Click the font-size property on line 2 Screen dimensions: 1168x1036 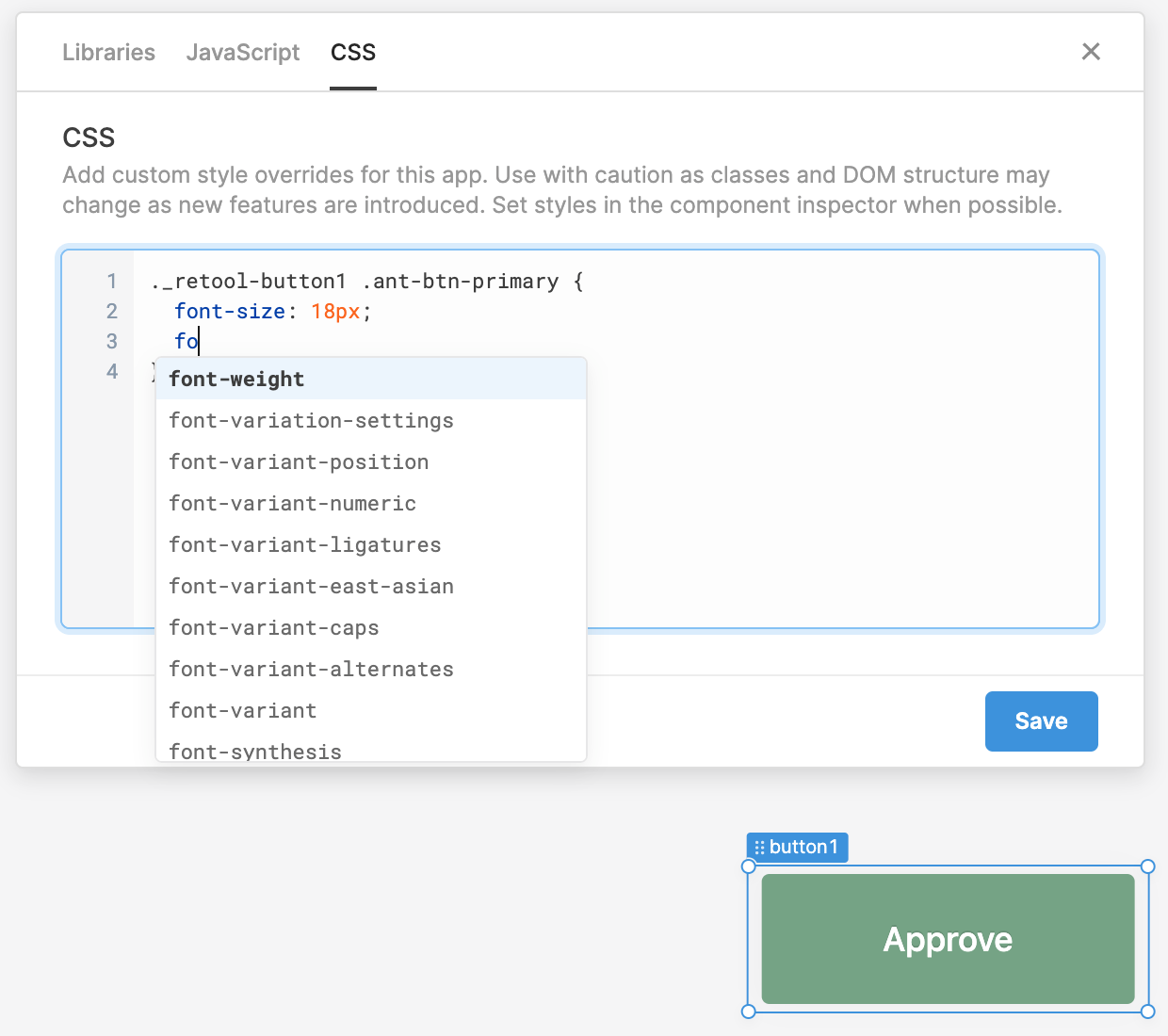pos(230,311)
